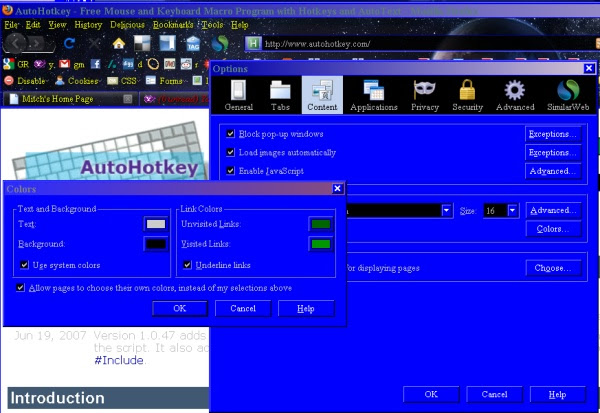Click the SimilarWeb toolbar icon
This screenshot has width=600, height=413.
[x=220, y=44]
